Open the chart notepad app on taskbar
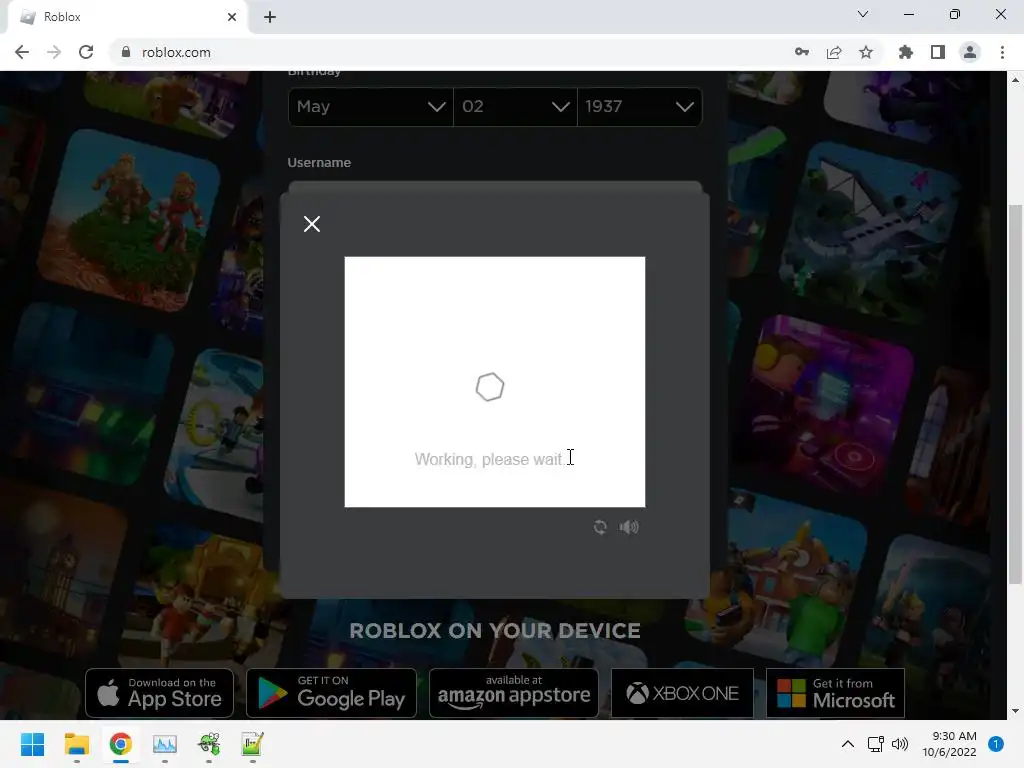This screenshot has width=1024, height=768. click(x=253, y=744)
